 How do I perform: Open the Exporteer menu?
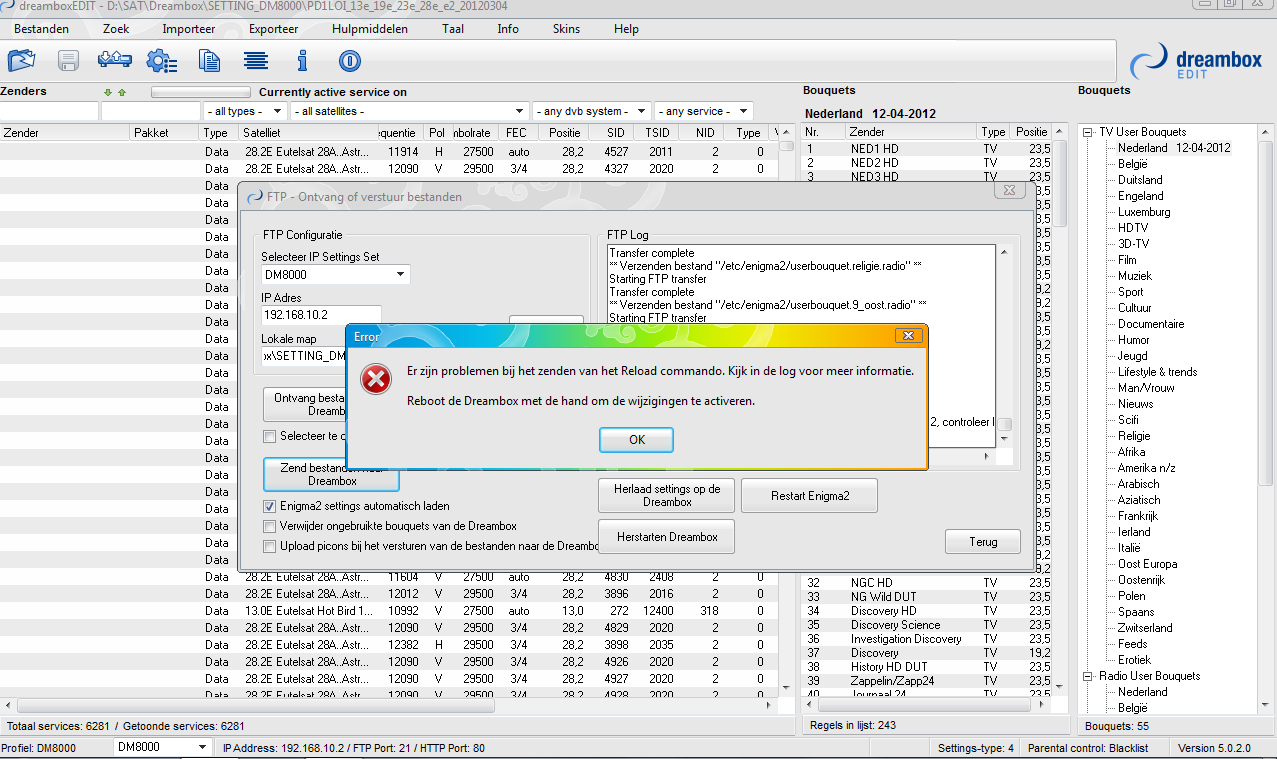pos(273,29)
